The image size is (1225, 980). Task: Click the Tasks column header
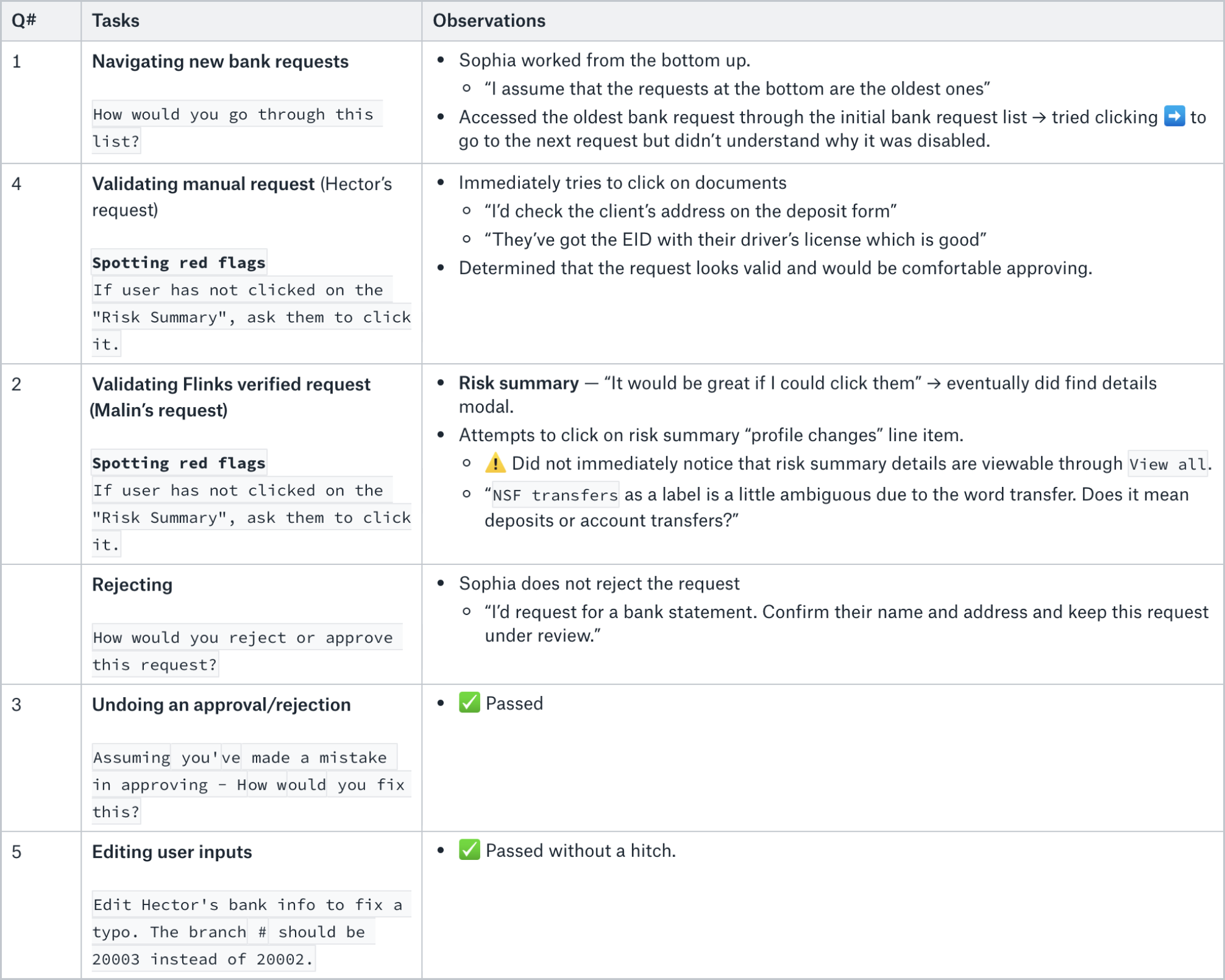pos(116,21)
